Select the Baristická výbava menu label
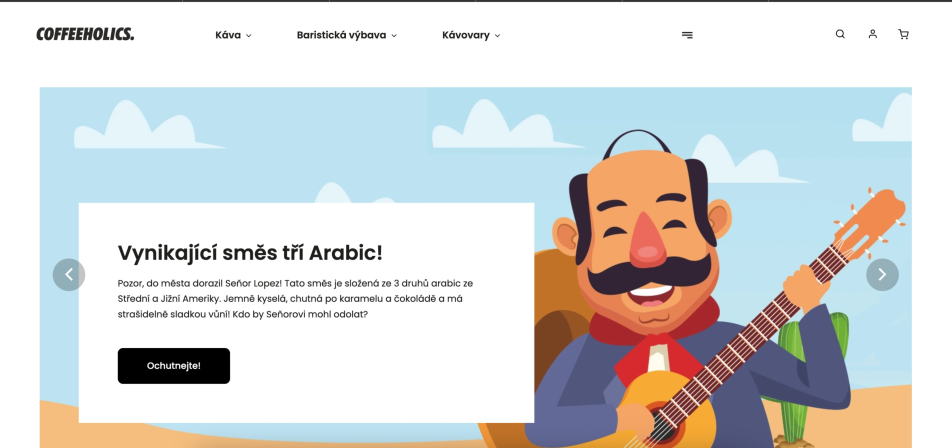 click(341, 35)
